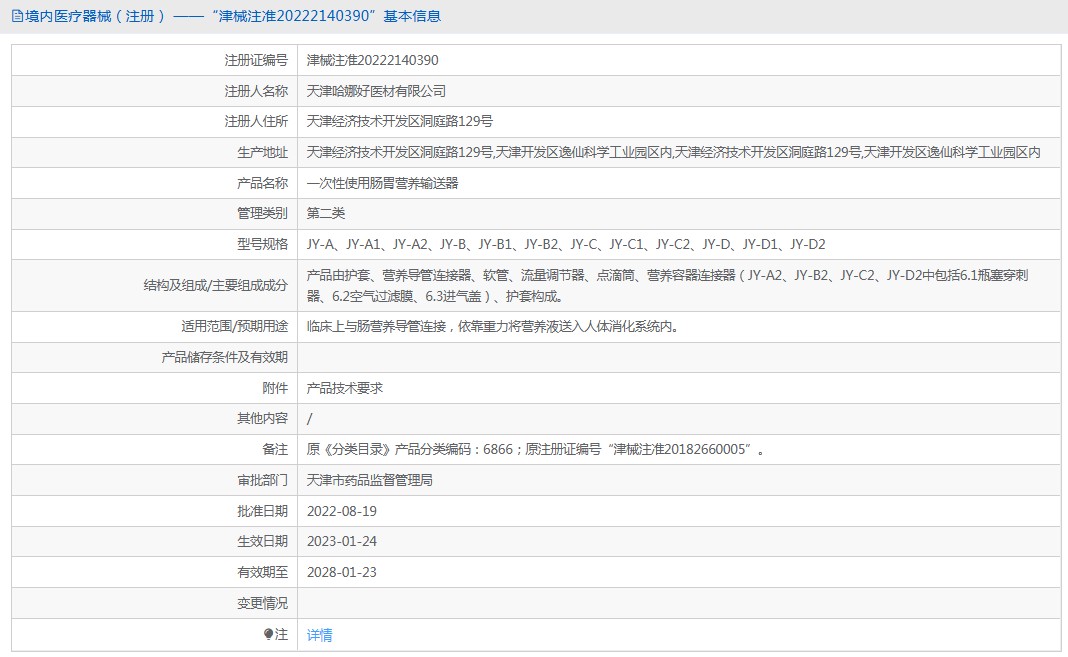Click the 注册人名称 label
1068x657 pixels.
[256, 91]
